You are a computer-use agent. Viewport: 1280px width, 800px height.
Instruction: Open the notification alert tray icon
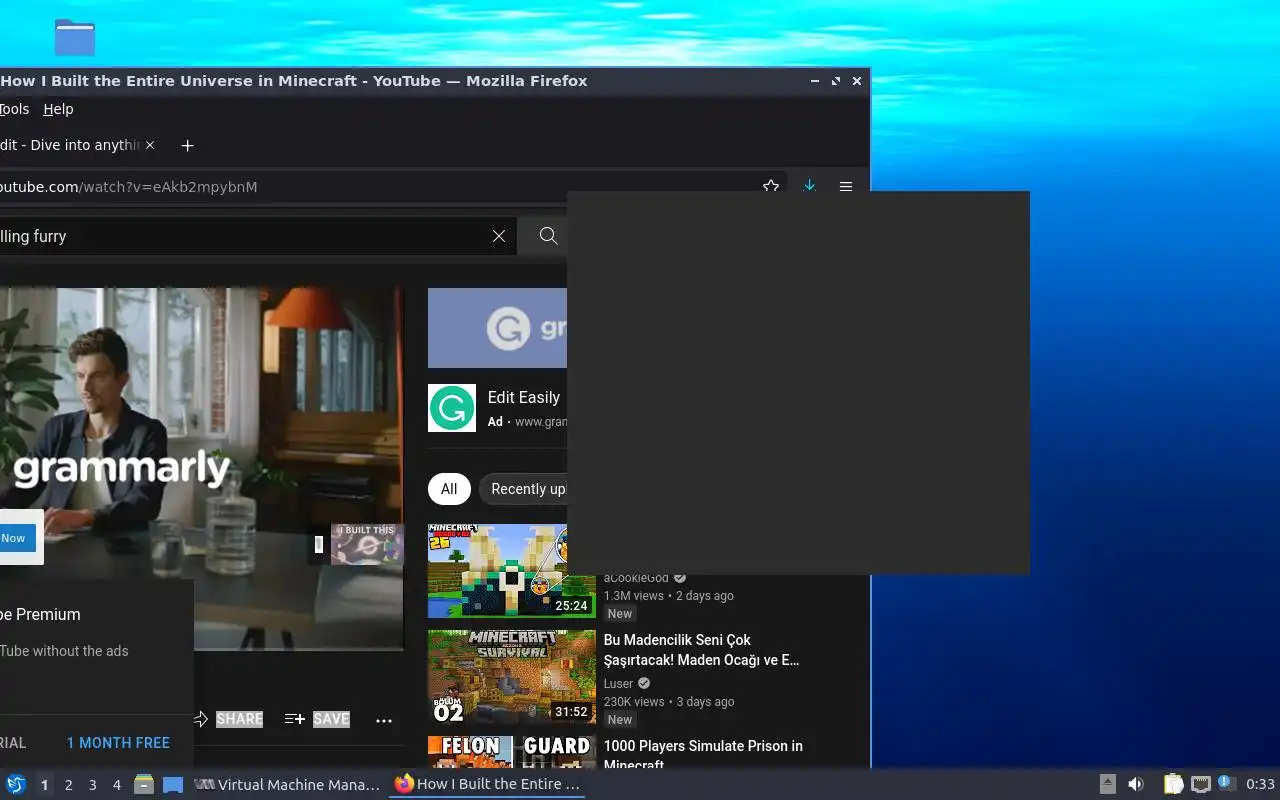[x=1226, y=783]
